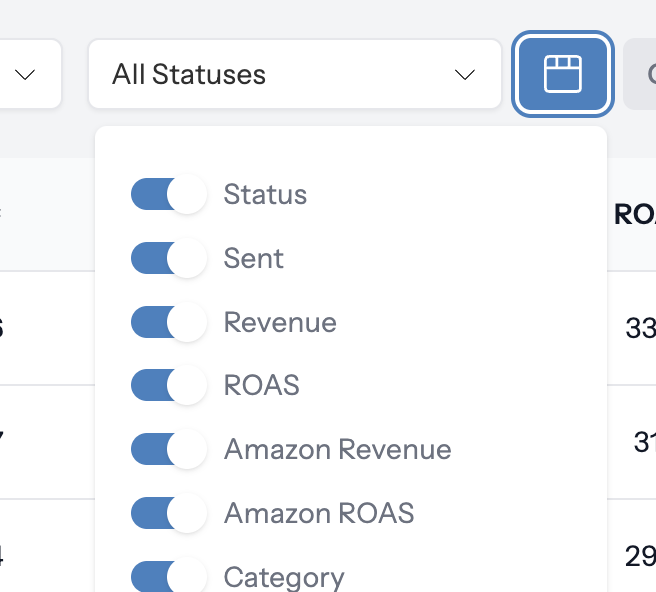Click the 'Sent' label text
The width and height of the screenshot is (656, 592).
click(254, 258)
